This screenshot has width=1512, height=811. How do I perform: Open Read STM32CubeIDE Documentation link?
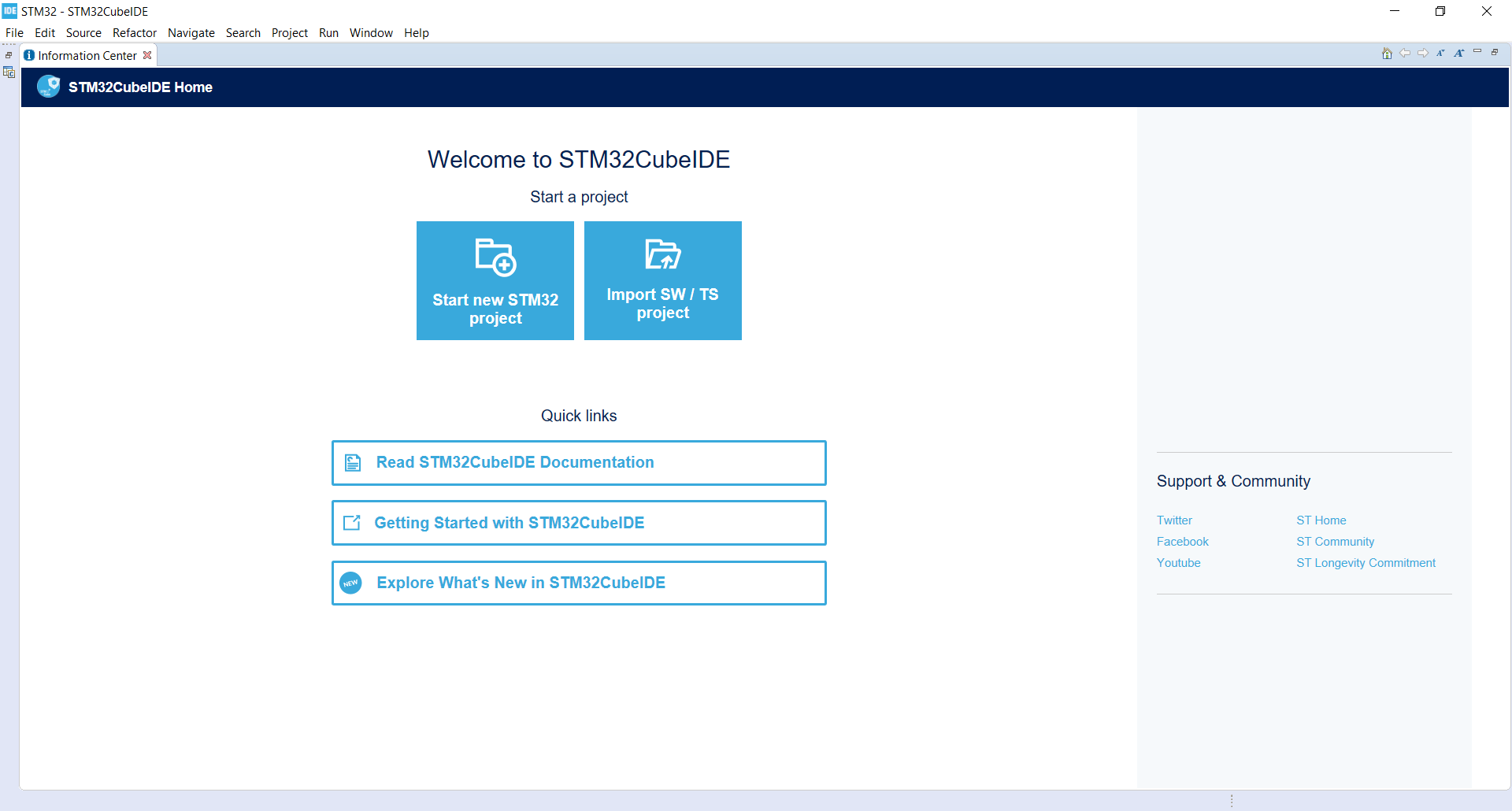click(579, 463)
